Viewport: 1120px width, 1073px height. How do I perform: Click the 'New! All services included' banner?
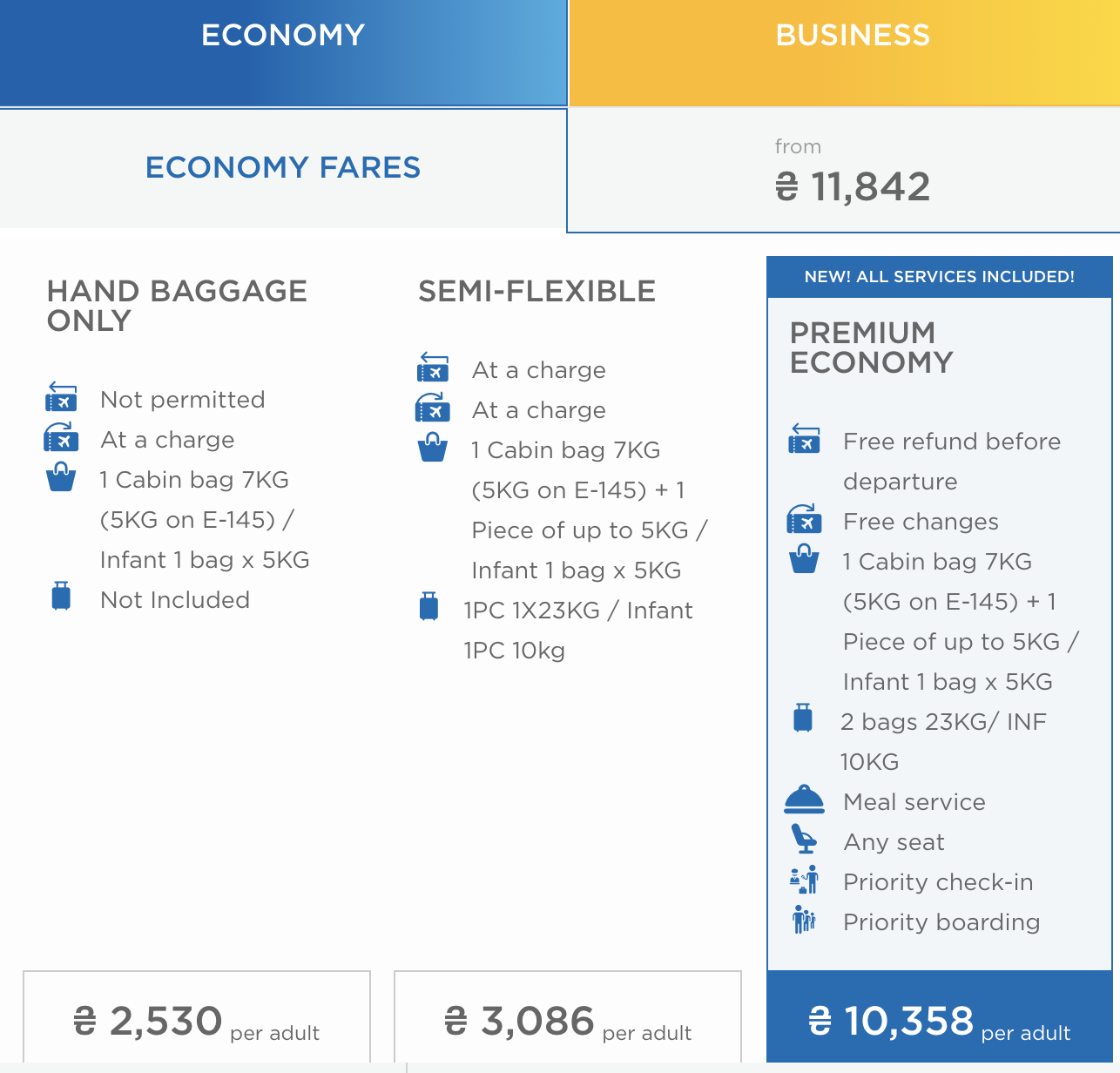coord(939,277)
